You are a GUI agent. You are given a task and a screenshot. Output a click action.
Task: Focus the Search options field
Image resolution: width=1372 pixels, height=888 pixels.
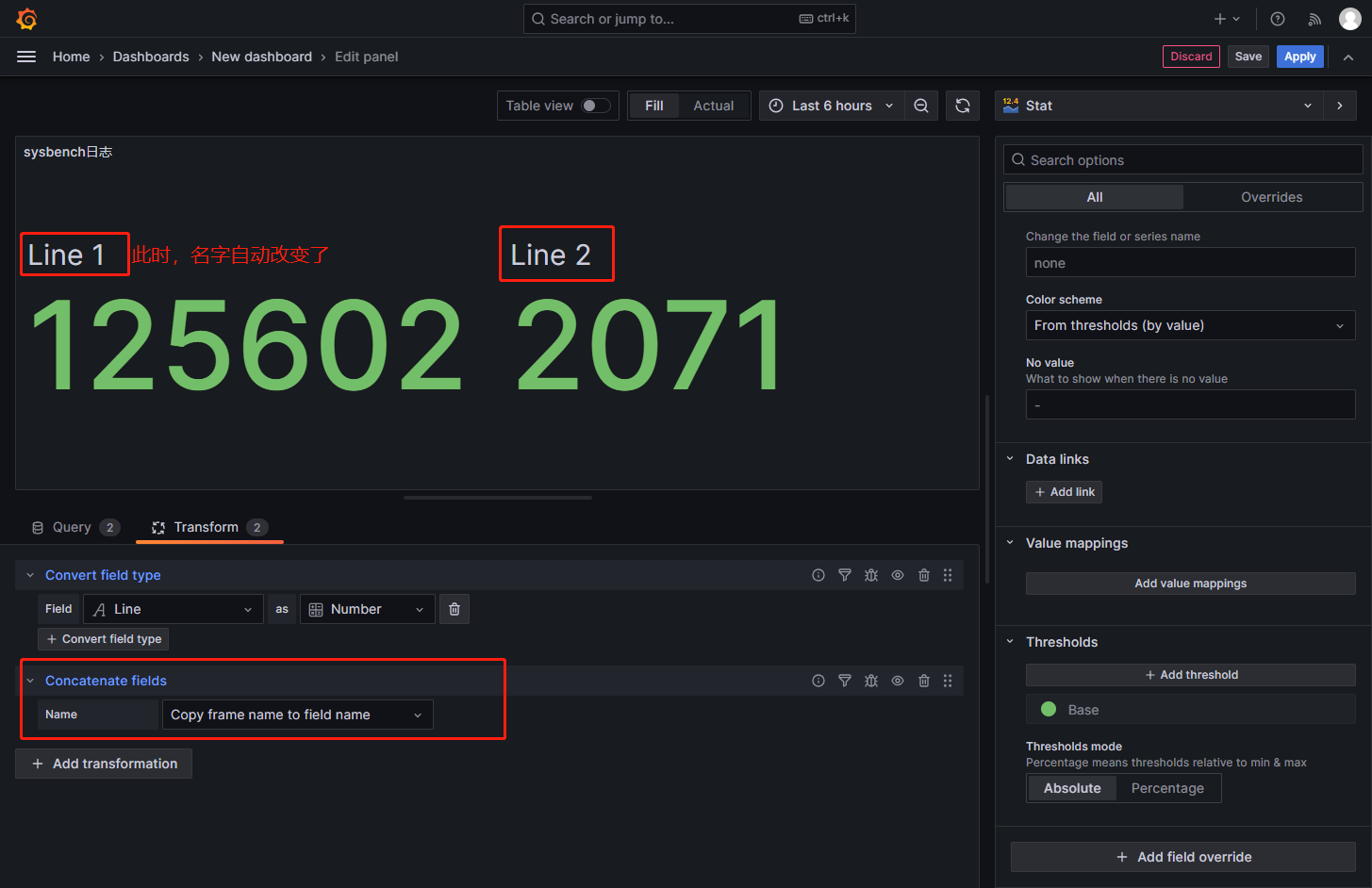coord(1182,159)
